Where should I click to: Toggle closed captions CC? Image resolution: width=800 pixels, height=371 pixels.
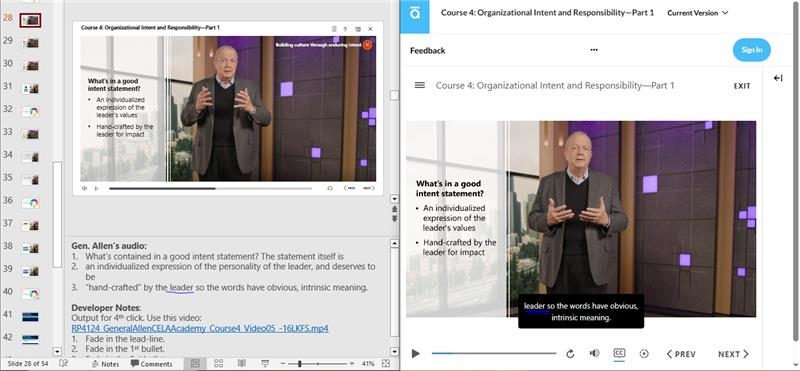[x=619, y=353]
